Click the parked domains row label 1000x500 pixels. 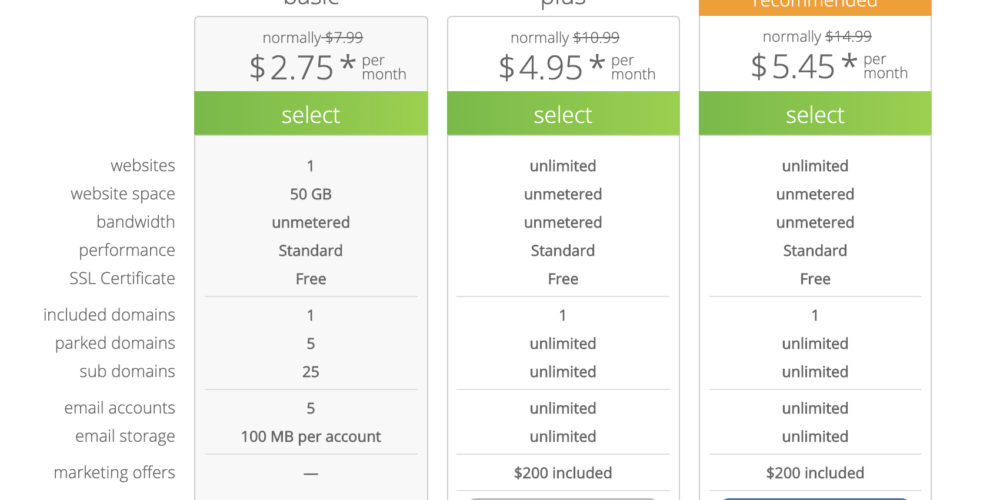point(115,343)
